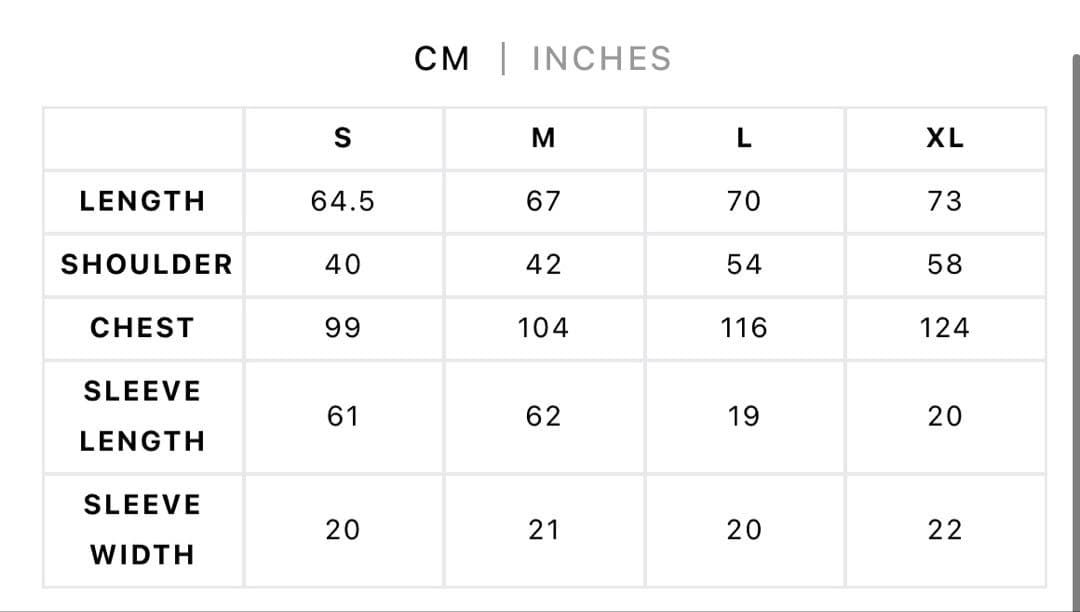This screenshot has width=1080, height=612.
Task: Click the LENGTH row label
Action: [143, 201]
